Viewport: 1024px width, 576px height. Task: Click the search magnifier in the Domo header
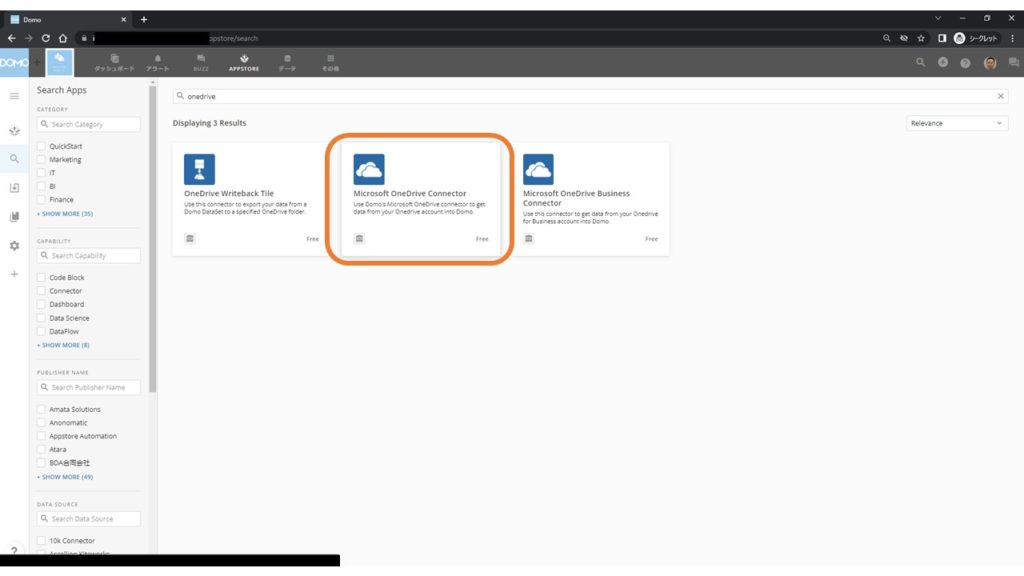coord(920,63)
